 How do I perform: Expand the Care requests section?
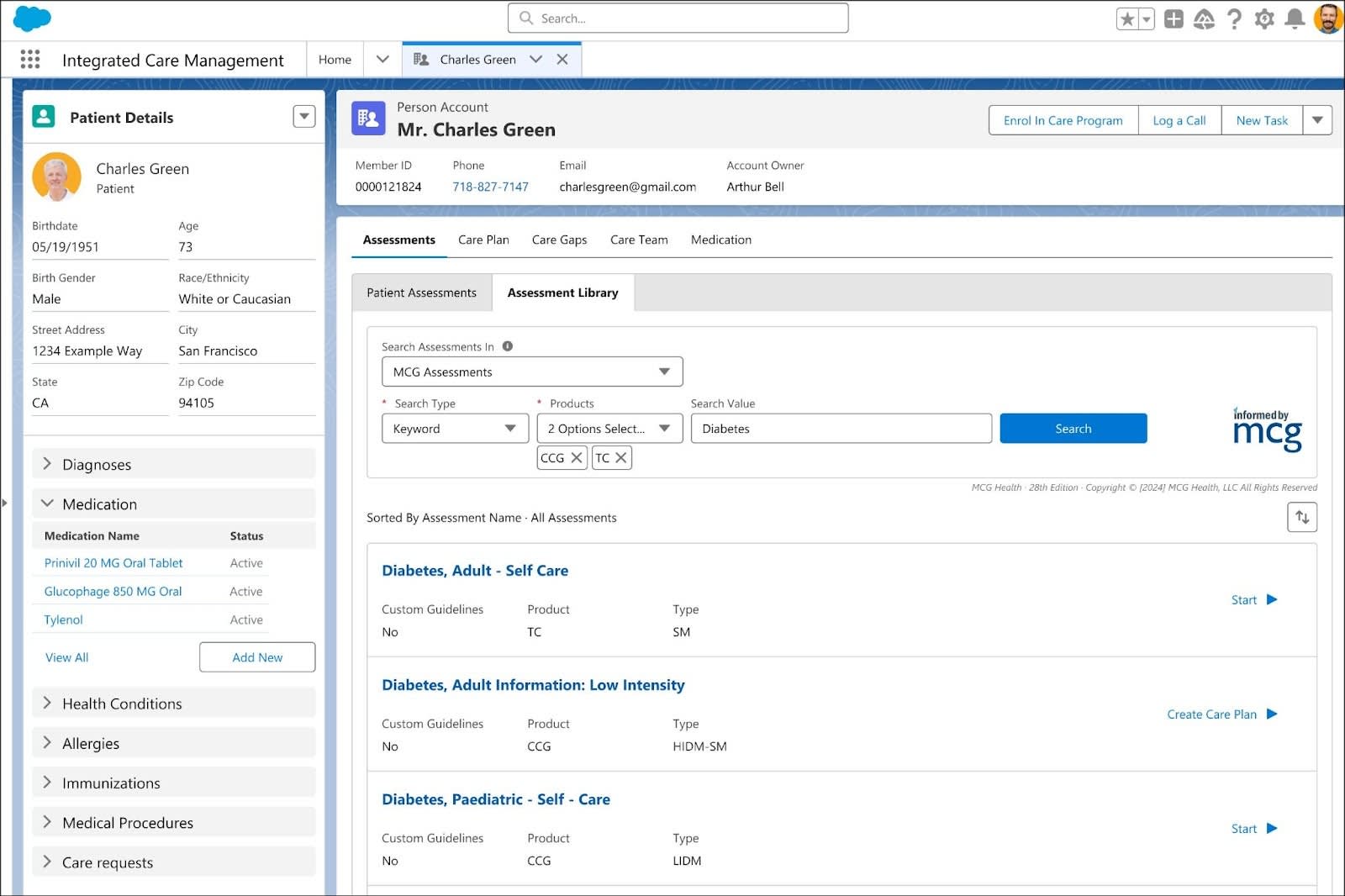tap(174, 862)
